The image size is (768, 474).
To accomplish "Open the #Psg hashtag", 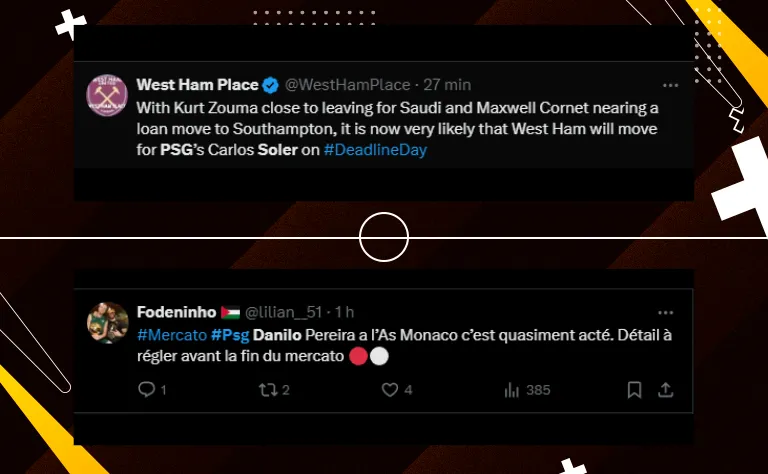I will [x=230, y=335].
